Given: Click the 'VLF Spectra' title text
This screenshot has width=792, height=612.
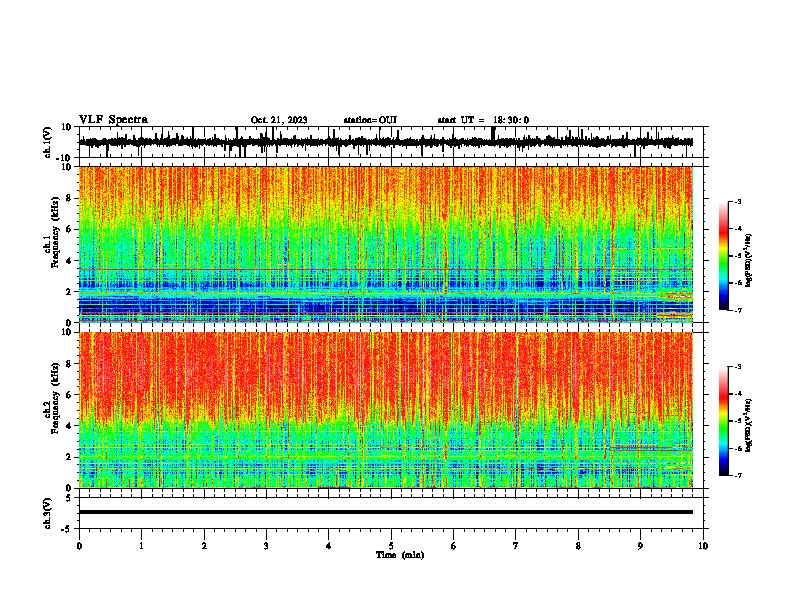Looking at the screenshot, I should pos(113,120).
